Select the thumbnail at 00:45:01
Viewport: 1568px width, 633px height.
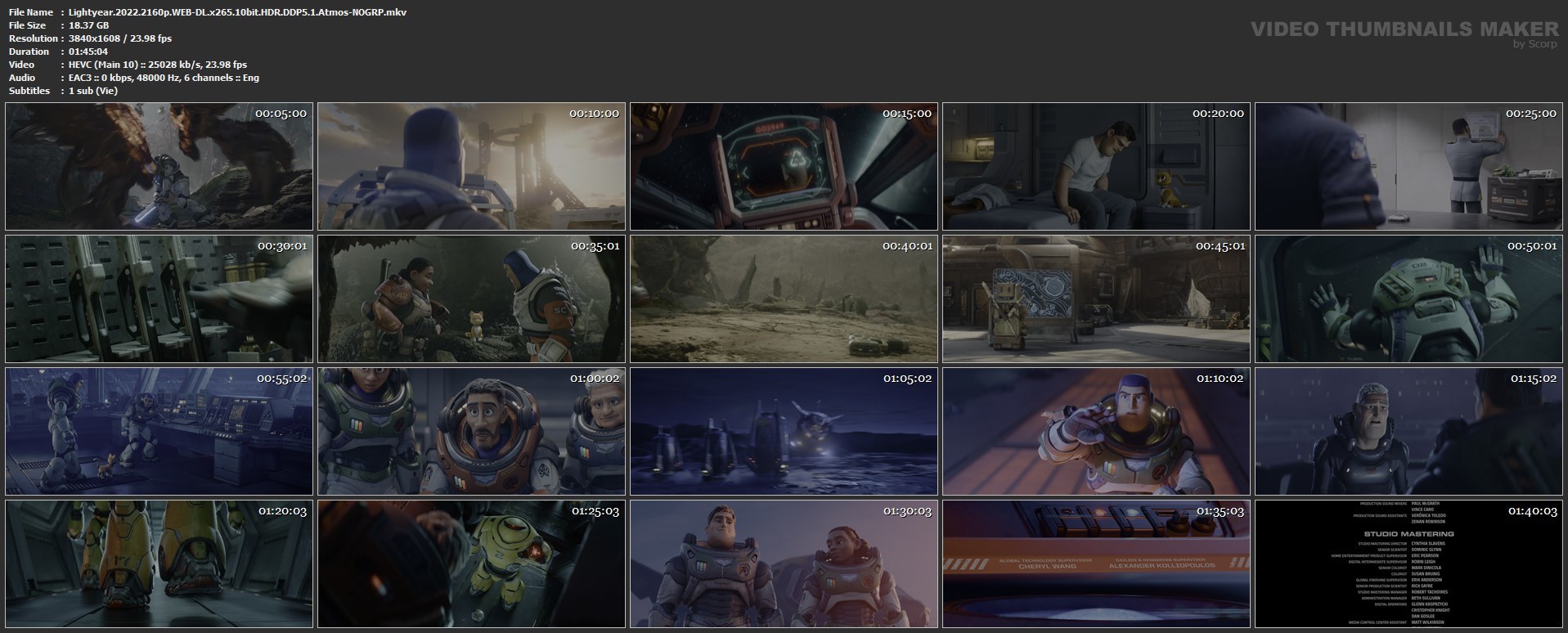pos(1096,299)
